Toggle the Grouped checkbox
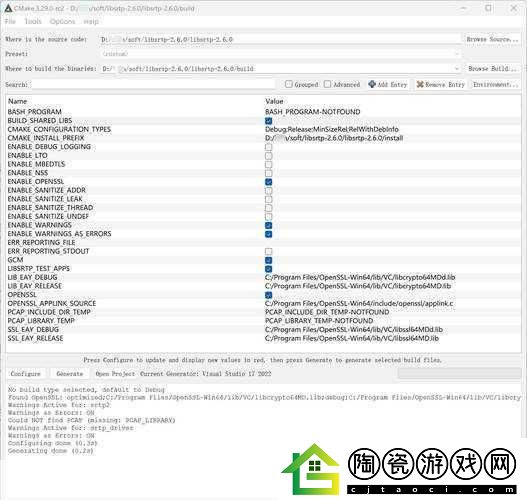This screenshot has height=500, width=527. pos(288,84)
